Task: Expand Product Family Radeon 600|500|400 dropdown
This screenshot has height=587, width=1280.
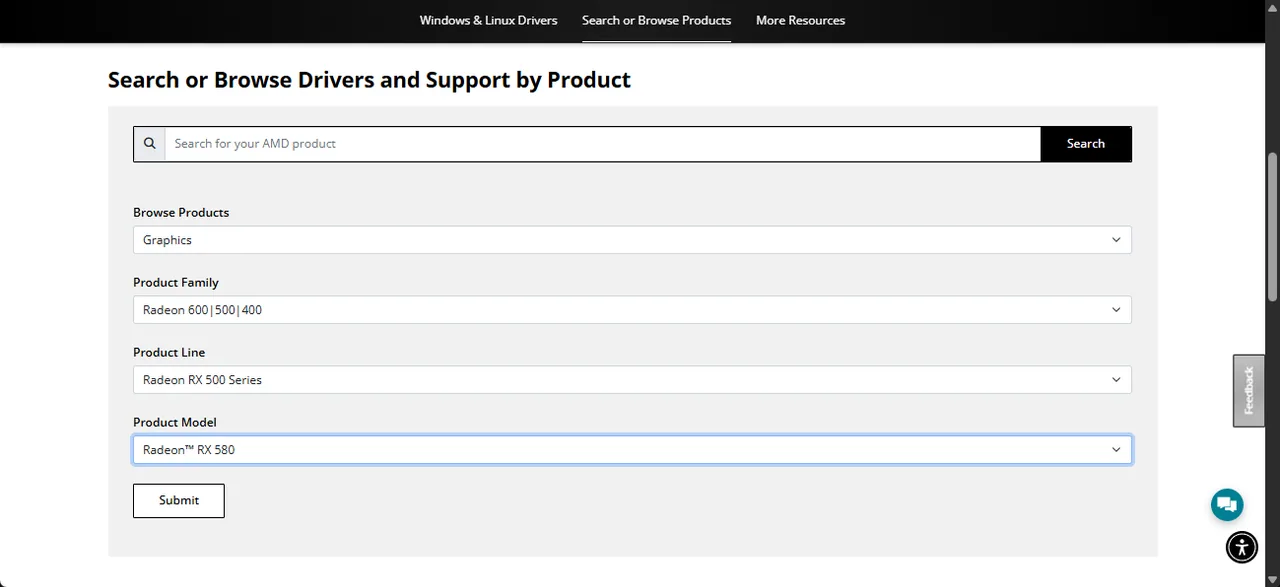Action: pyautogui.click(x=632, y=310)
